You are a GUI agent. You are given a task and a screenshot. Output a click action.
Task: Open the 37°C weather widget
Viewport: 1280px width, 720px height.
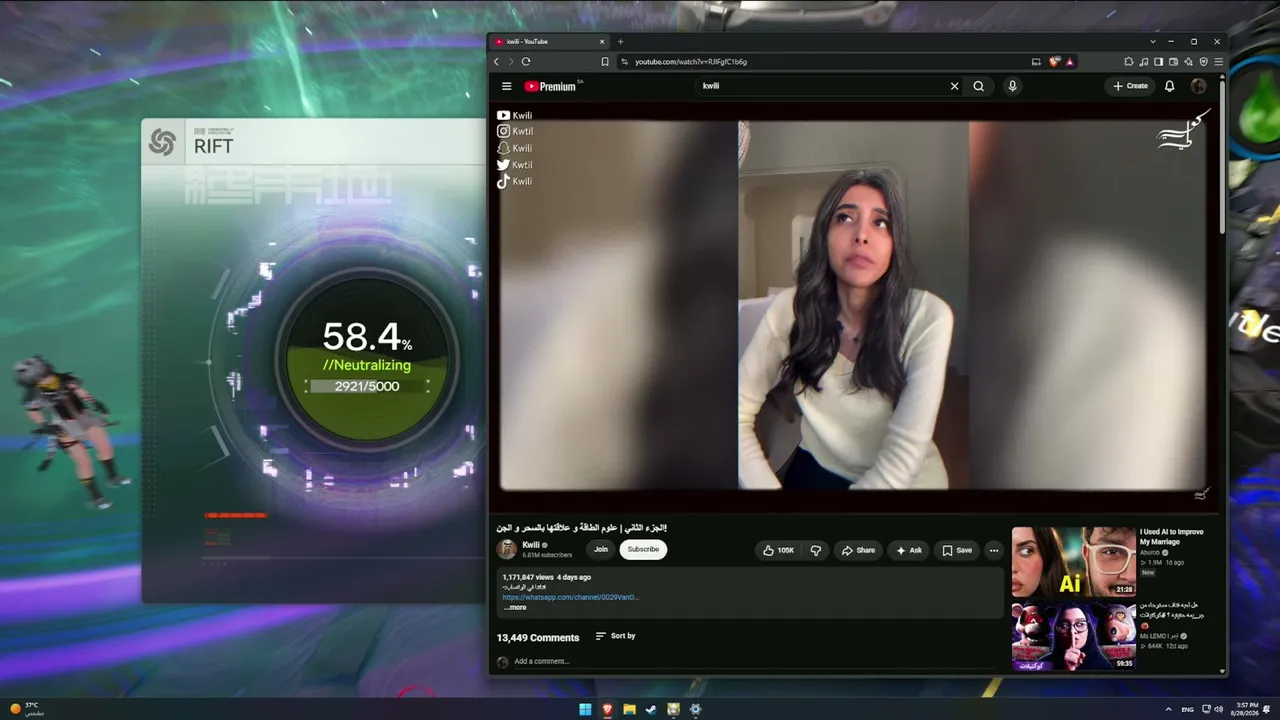point(26,709)
